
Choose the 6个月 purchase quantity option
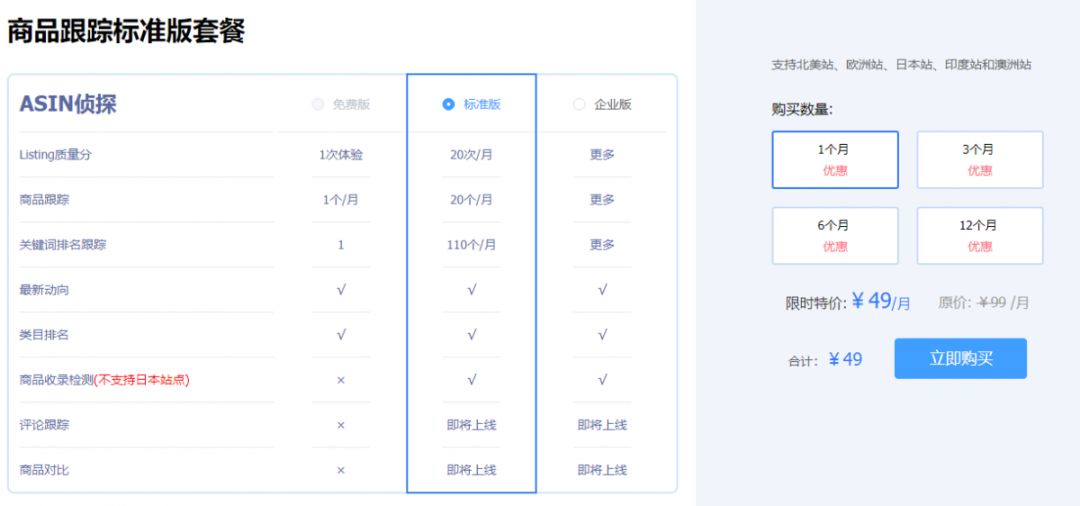(835, 235)
